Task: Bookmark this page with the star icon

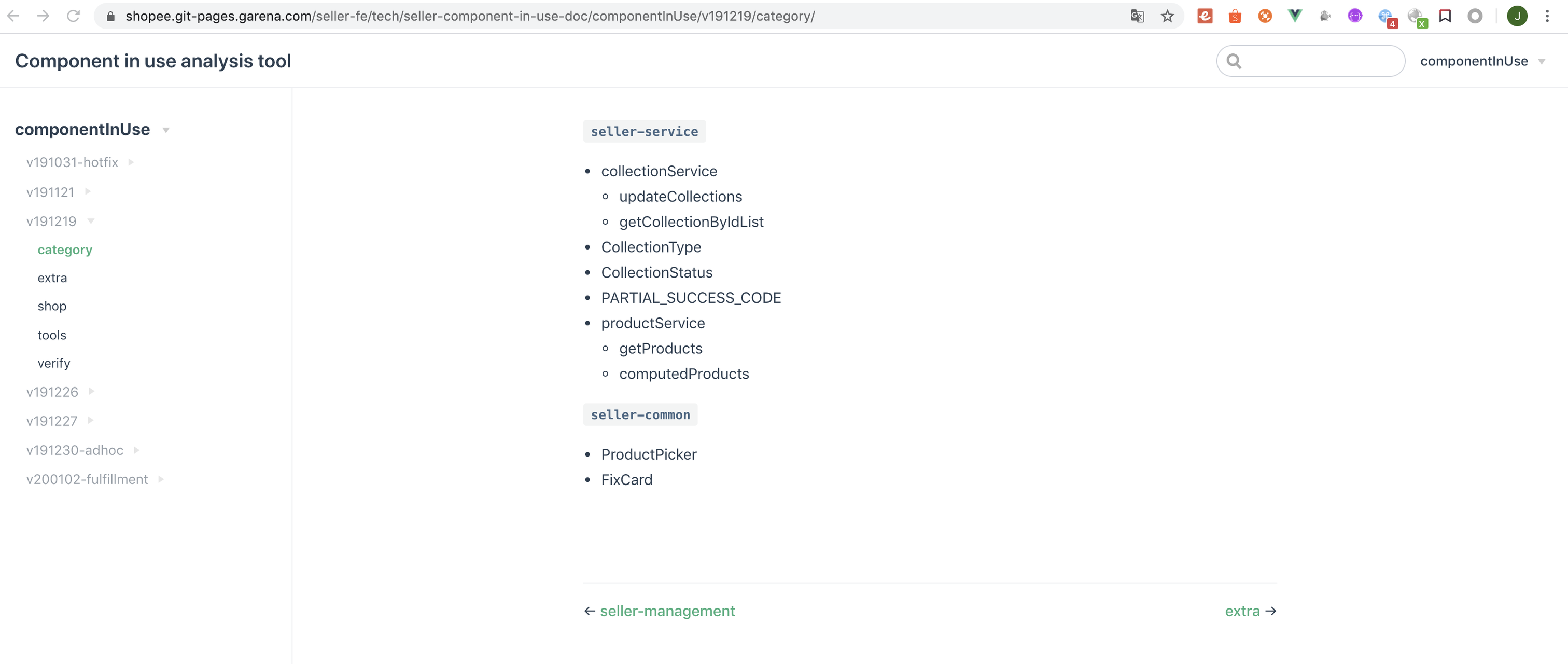Action: pyautogui.click(x=1167, y=16)
